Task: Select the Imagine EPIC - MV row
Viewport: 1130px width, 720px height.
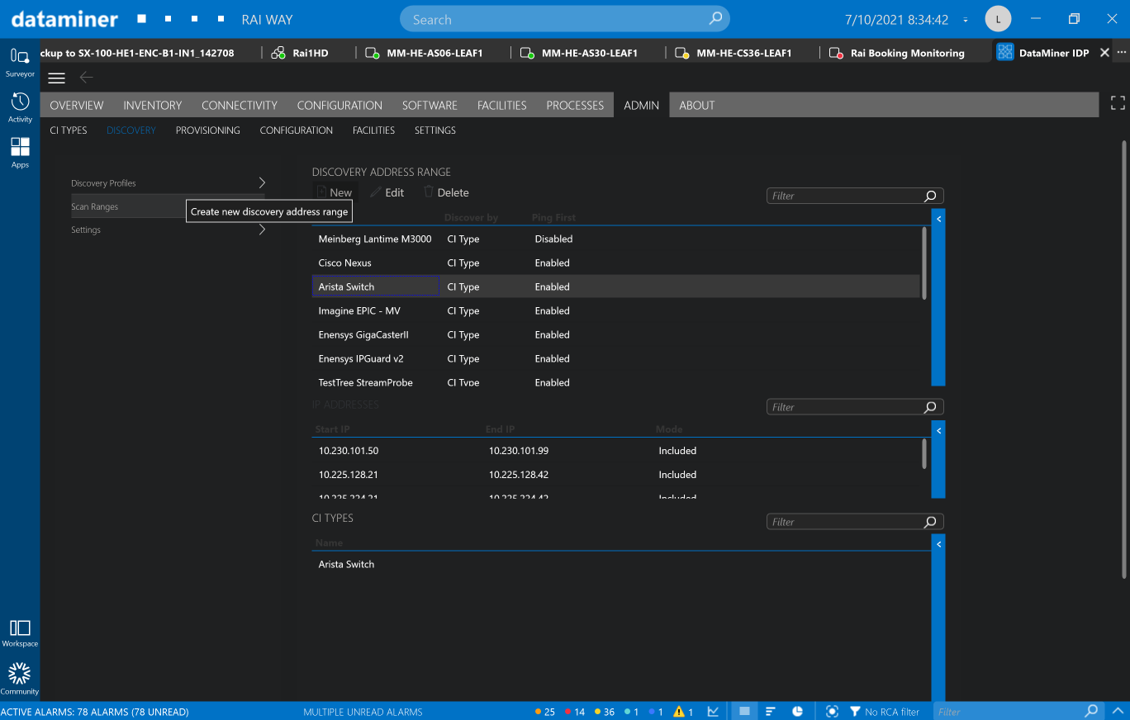Action: coord(616,311)
